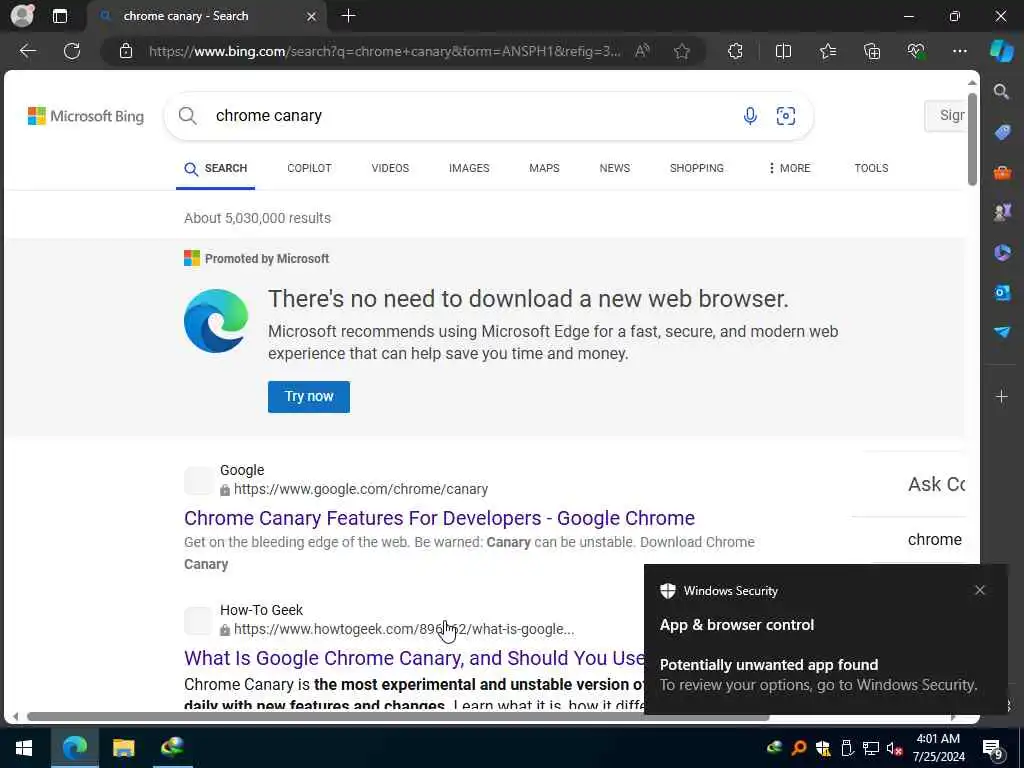The image size is (1024, 768).
Task: Go back with the back arrow
Action: pos(27,51)
